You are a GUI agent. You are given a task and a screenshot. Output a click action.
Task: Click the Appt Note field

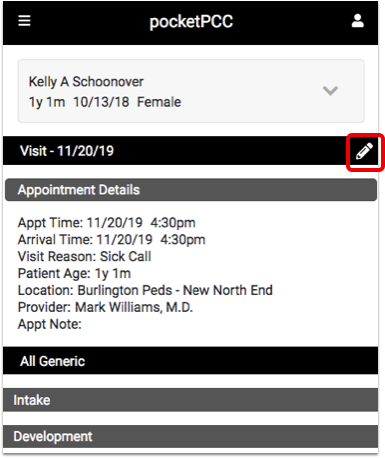tap(50, 324)
